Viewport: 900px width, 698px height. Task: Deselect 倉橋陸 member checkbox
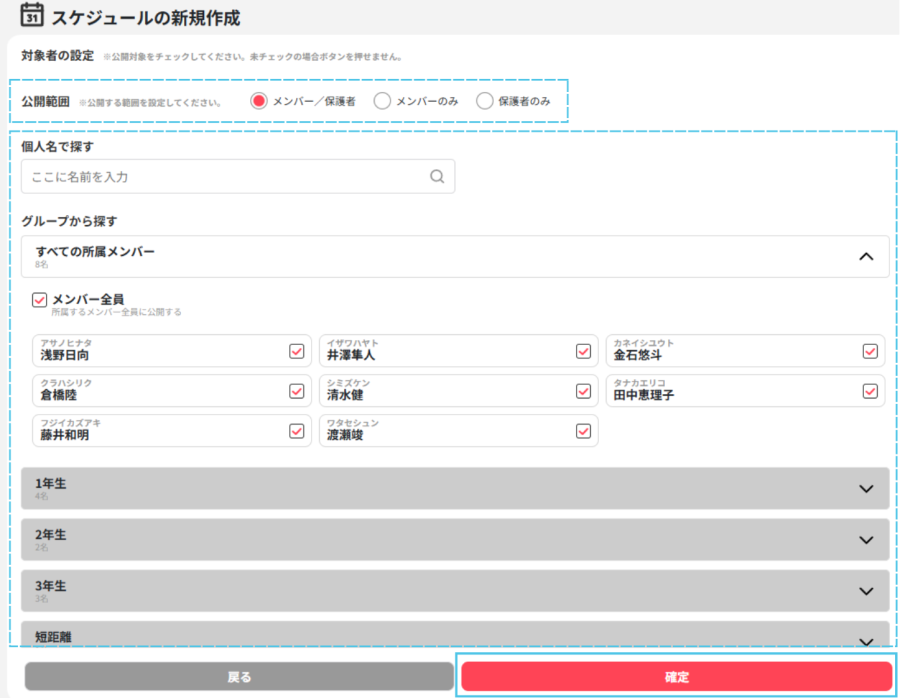297,391
